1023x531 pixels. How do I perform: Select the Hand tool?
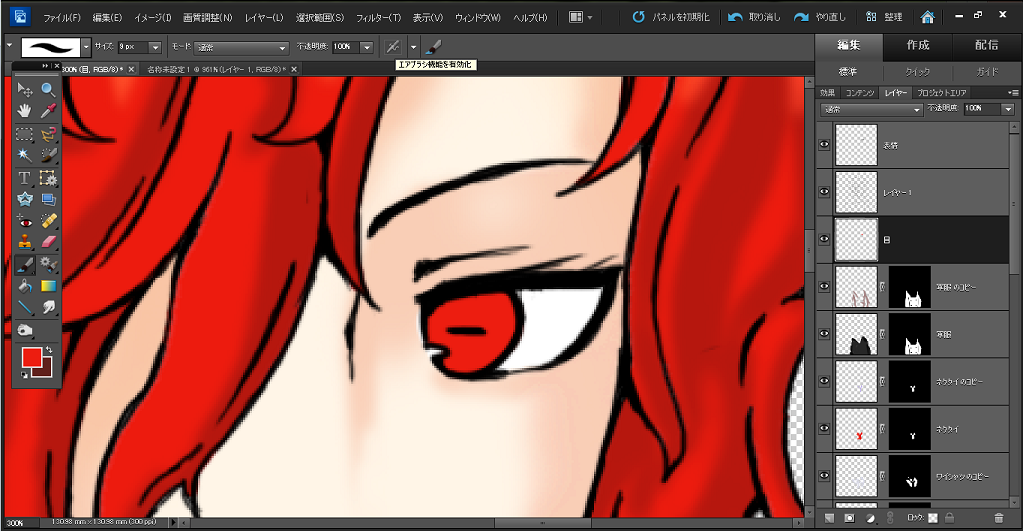tap(25, 111)
